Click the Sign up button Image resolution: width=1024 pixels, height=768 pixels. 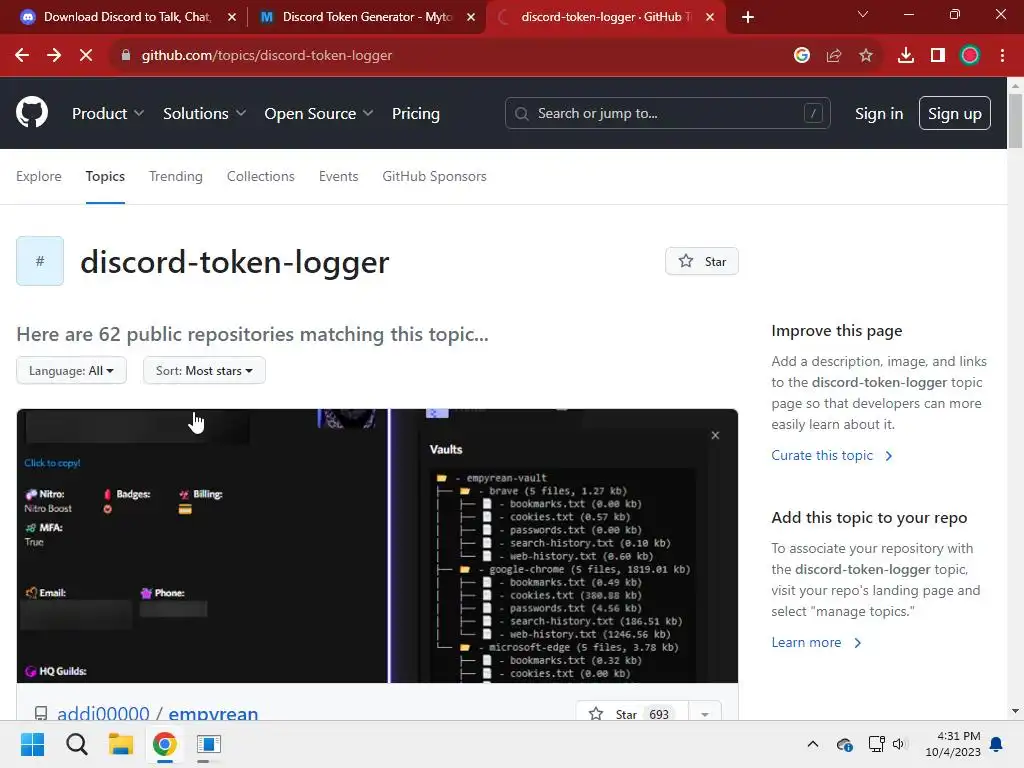[955, 114]
